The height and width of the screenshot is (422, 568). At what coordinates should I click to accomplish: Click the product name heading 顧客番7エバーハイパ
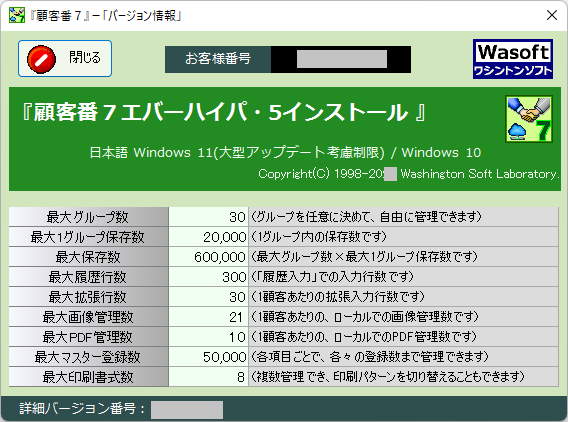(x=224, y=112)
